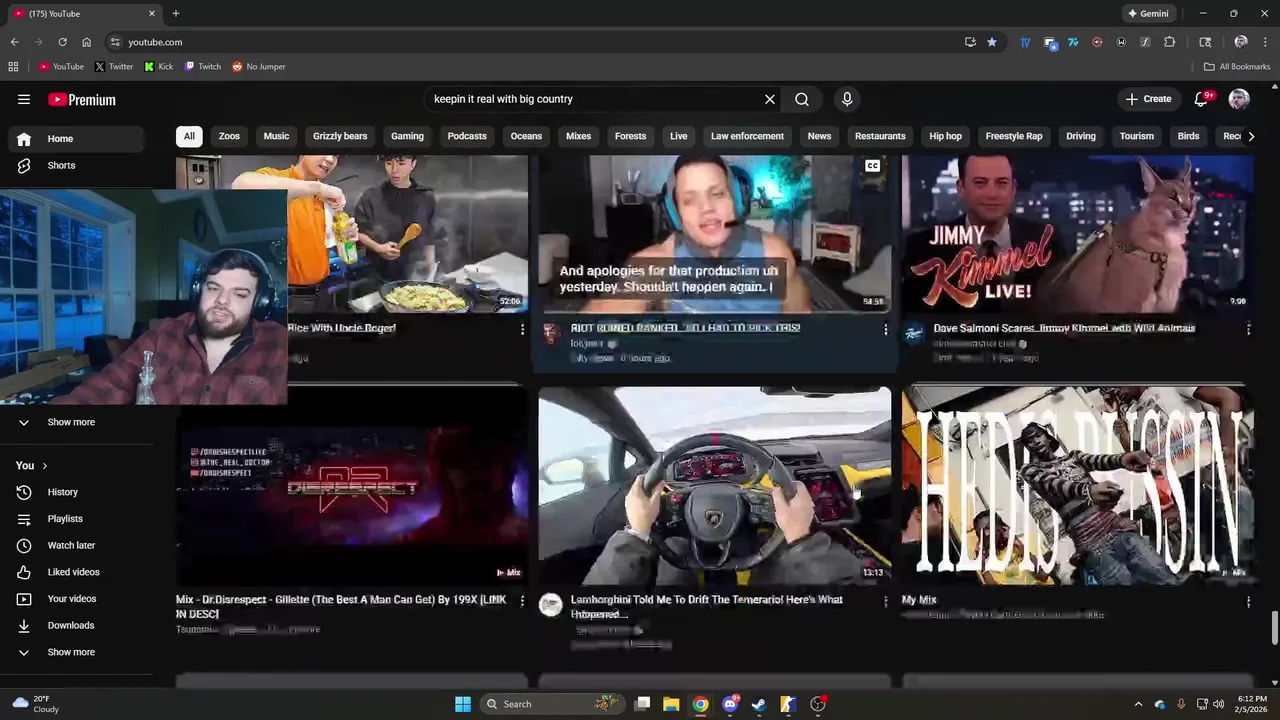Play the Lamborghini steering wheel thumbnail
Screen dimensions: 1280x720
[x=715, y=485]
